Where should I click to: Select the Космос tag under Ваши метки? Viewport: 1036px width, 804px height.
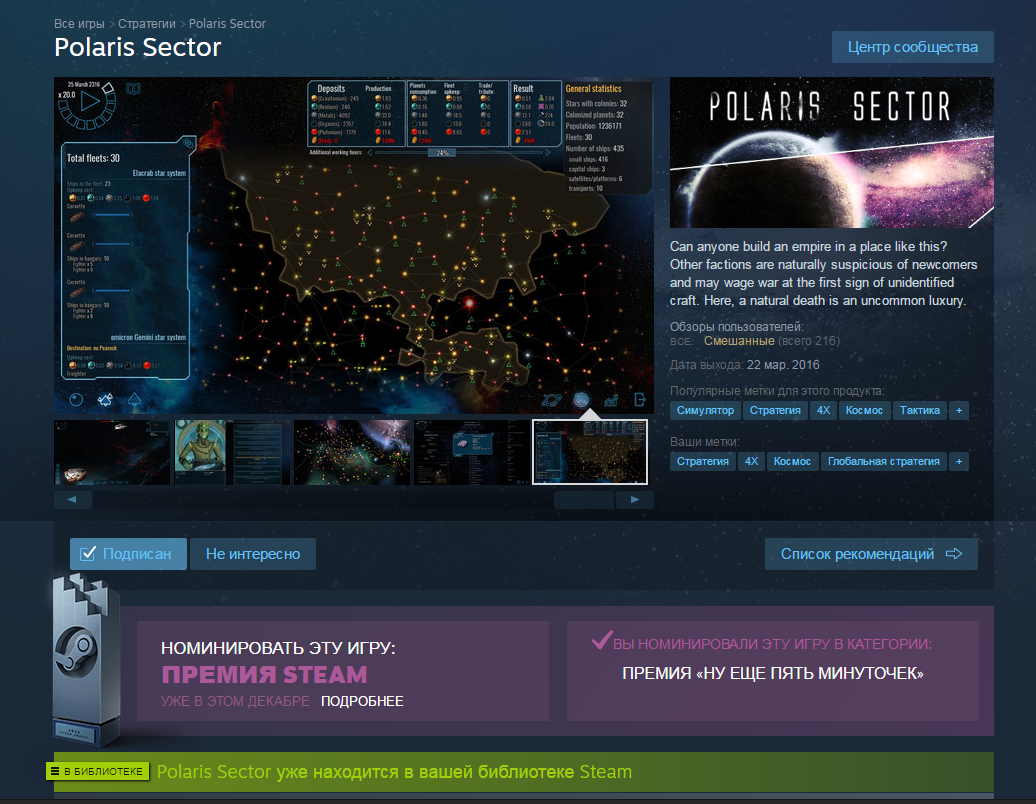pos(792,461)
